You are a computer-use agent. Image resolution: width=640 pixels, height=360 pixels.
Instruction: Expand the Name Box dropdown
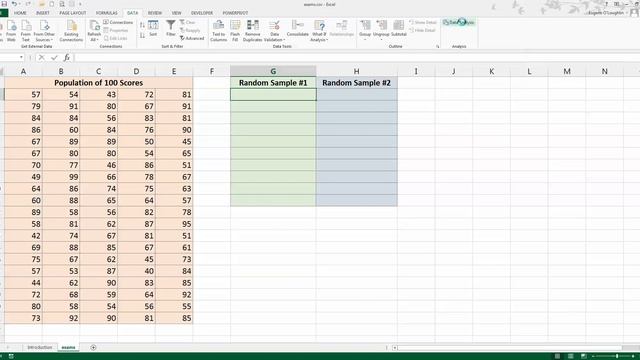pos(21,58)
